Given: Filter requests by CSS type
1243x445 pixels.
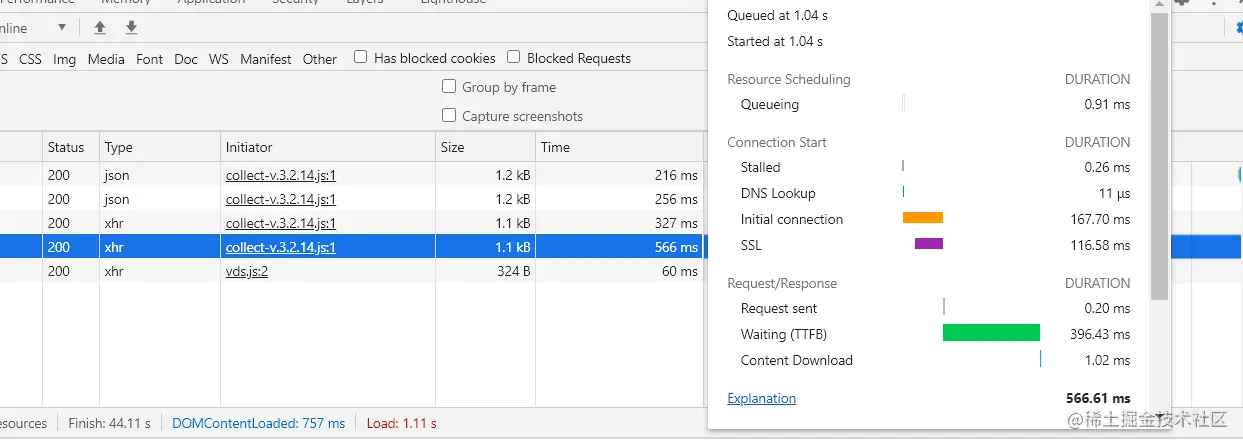Looking at the screenshot, I should tap(31, 59).
